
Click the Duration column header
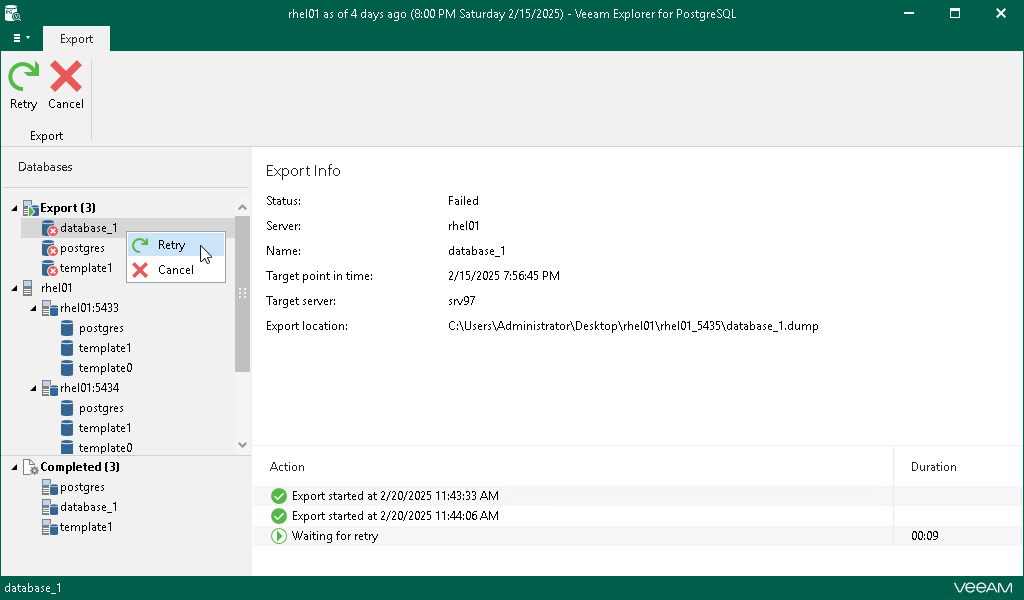[933, 467]
